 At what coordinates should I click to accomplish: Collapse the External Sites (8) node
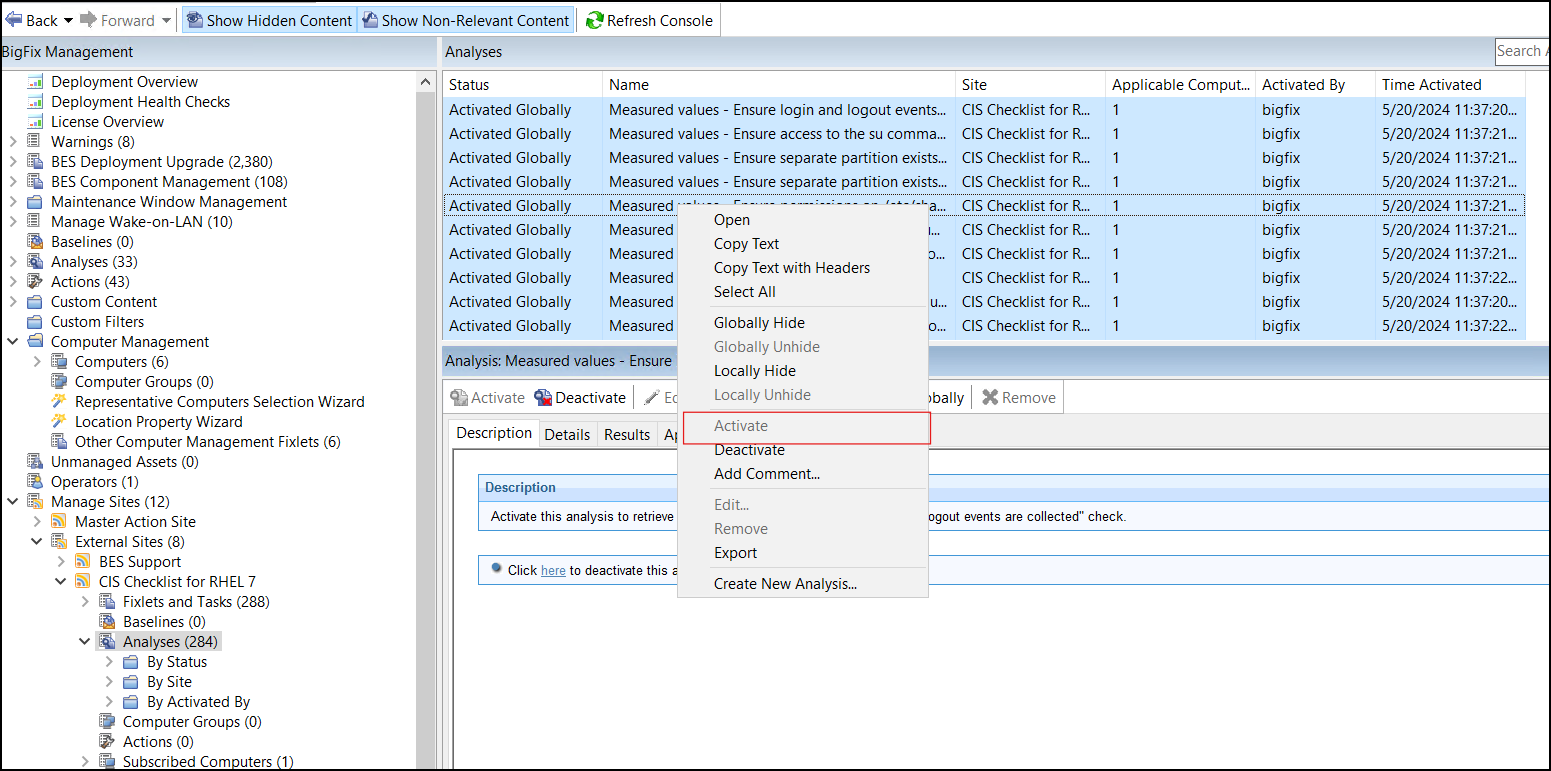click(x=37, y=542)
